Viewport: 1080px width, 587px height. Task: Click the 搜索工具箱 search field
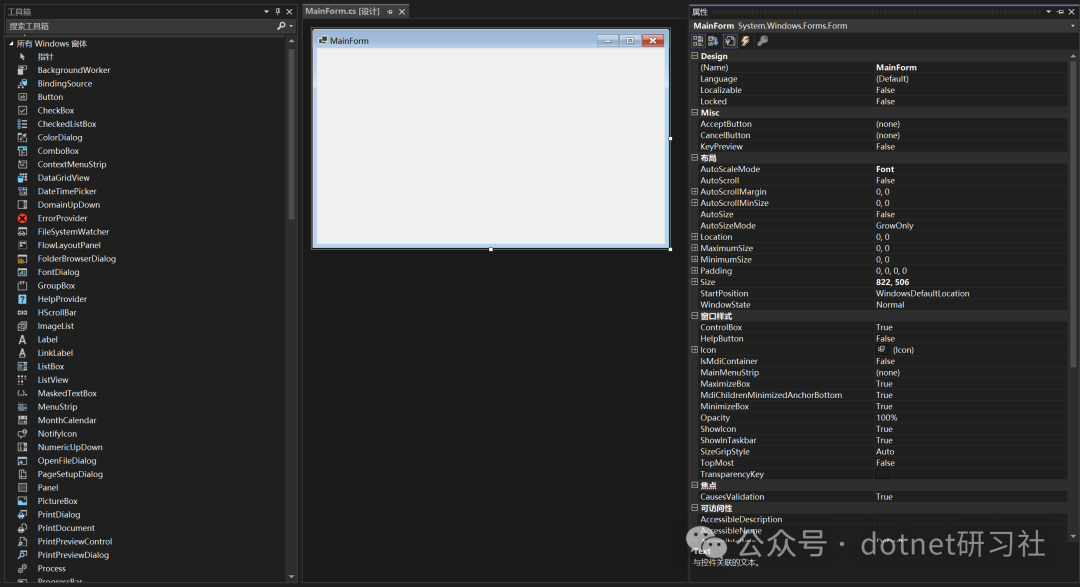pos(140,26)
